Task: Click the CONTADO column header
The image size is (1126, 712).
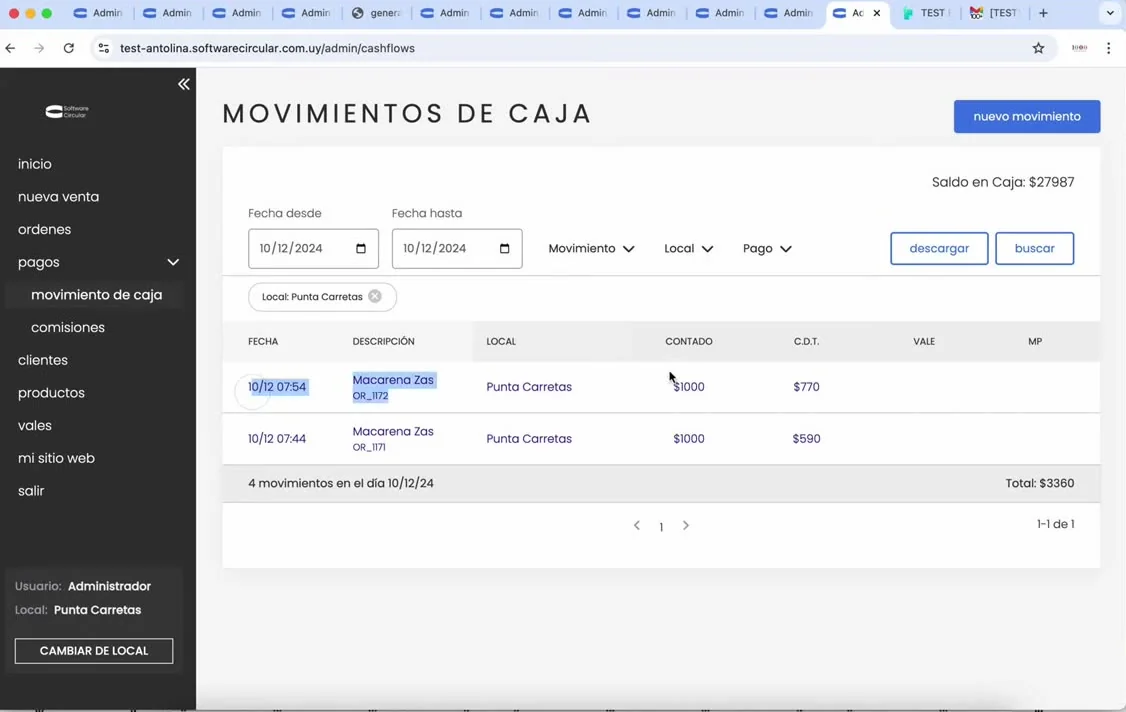Action: click(689, 341)
